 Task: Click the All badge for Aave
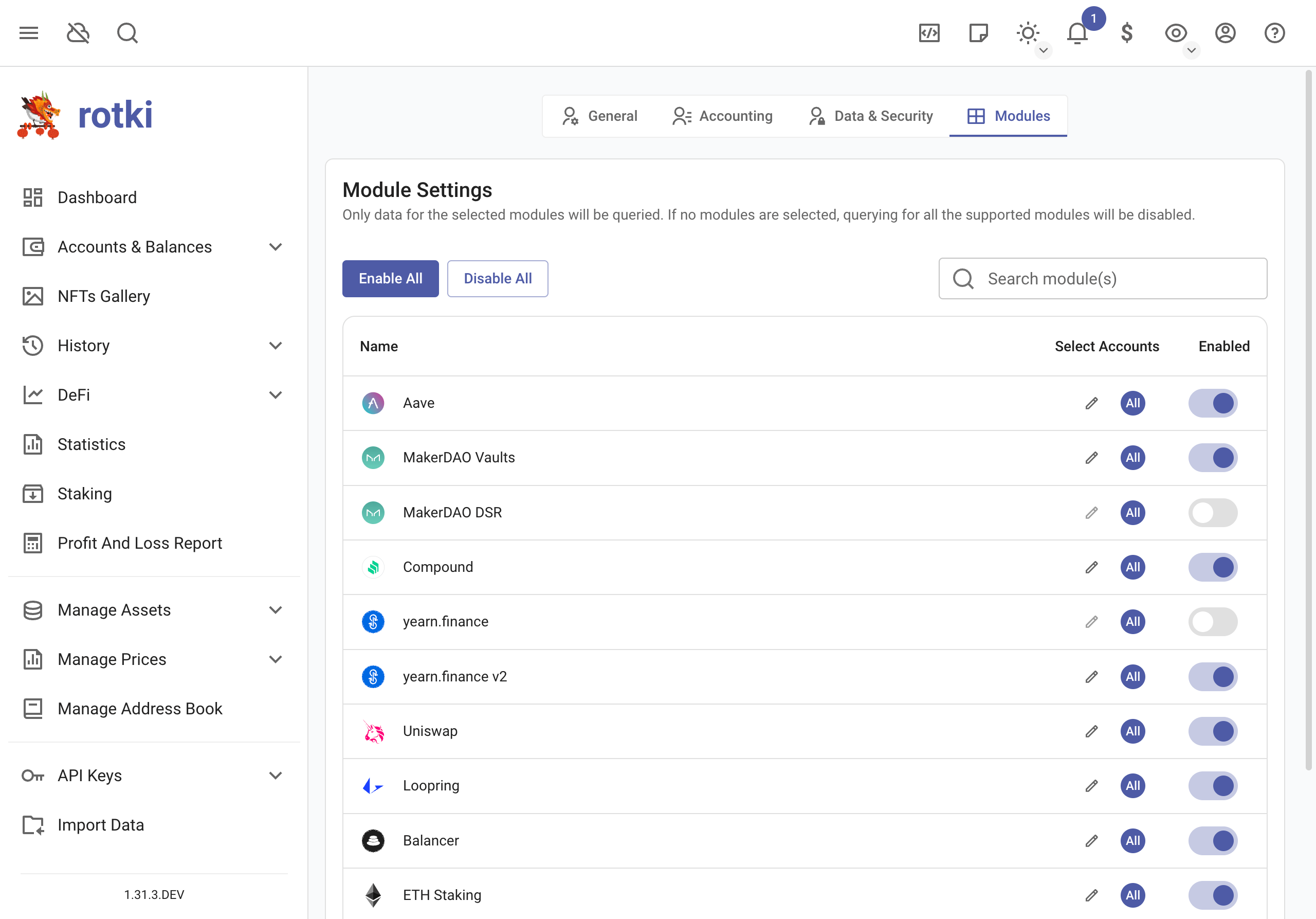coord(1132,403)
